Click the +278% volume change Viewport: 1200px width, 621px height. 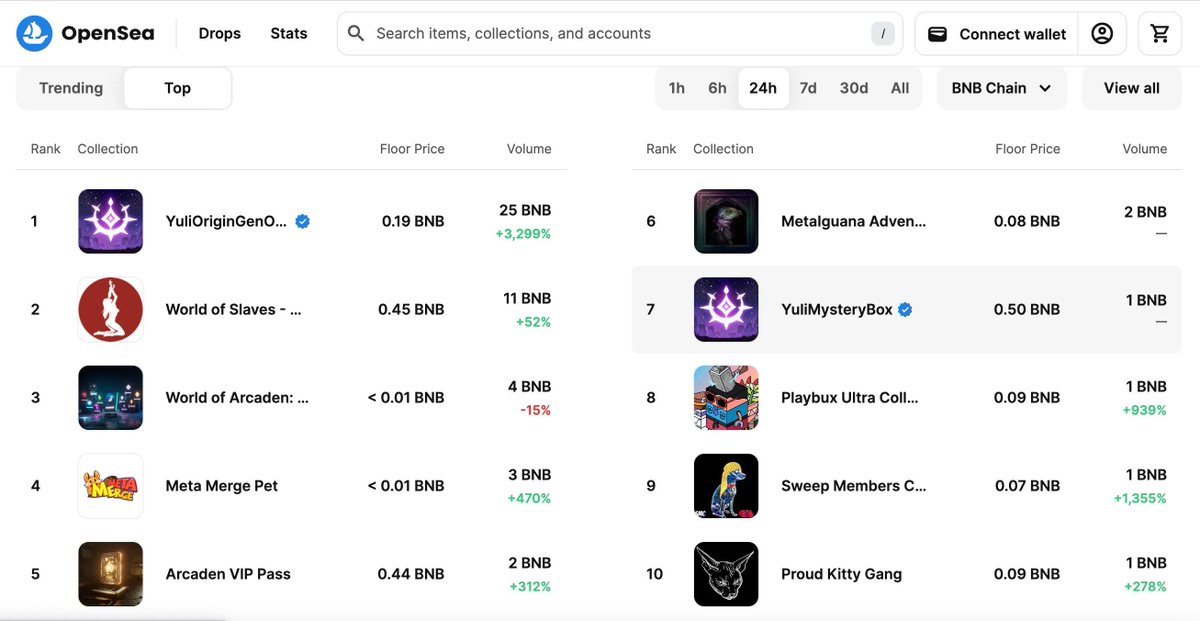click(1145, 586)
